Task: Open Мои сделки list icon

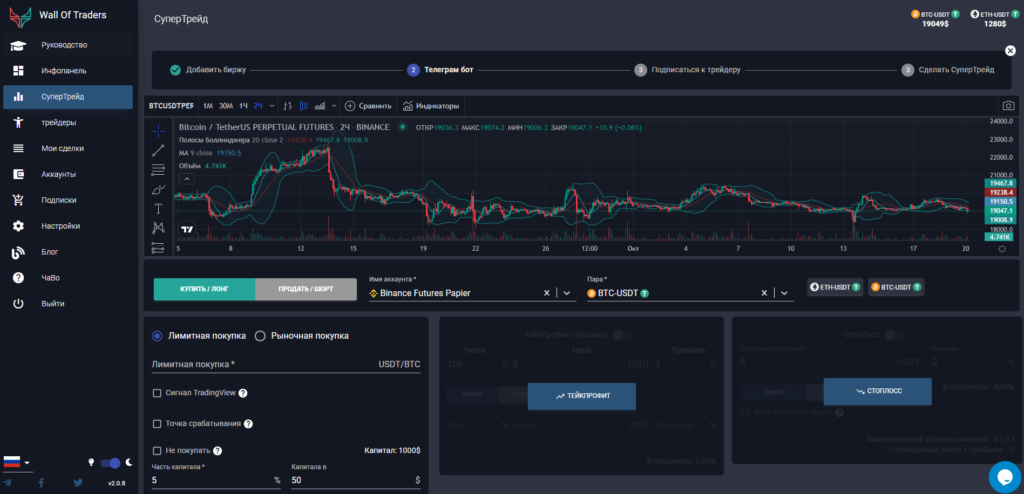Action: [x=18, y=148]
